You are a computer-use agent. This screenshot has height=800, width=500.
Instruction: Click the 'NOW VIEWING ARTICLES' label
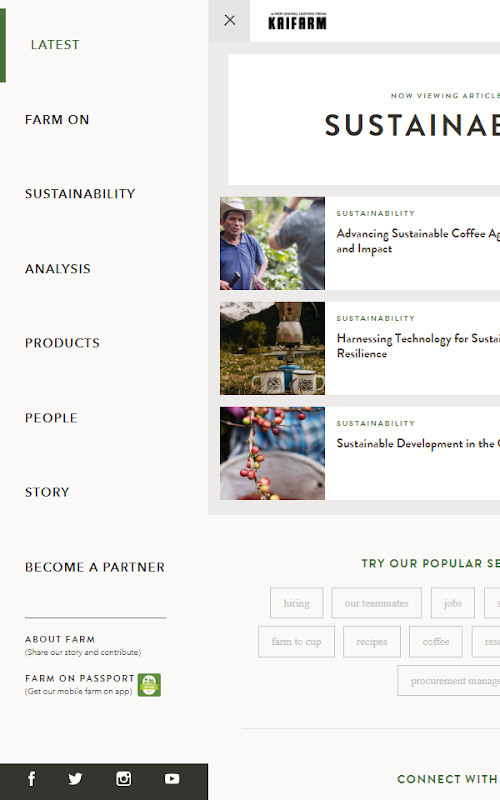[x=445, y=96]
